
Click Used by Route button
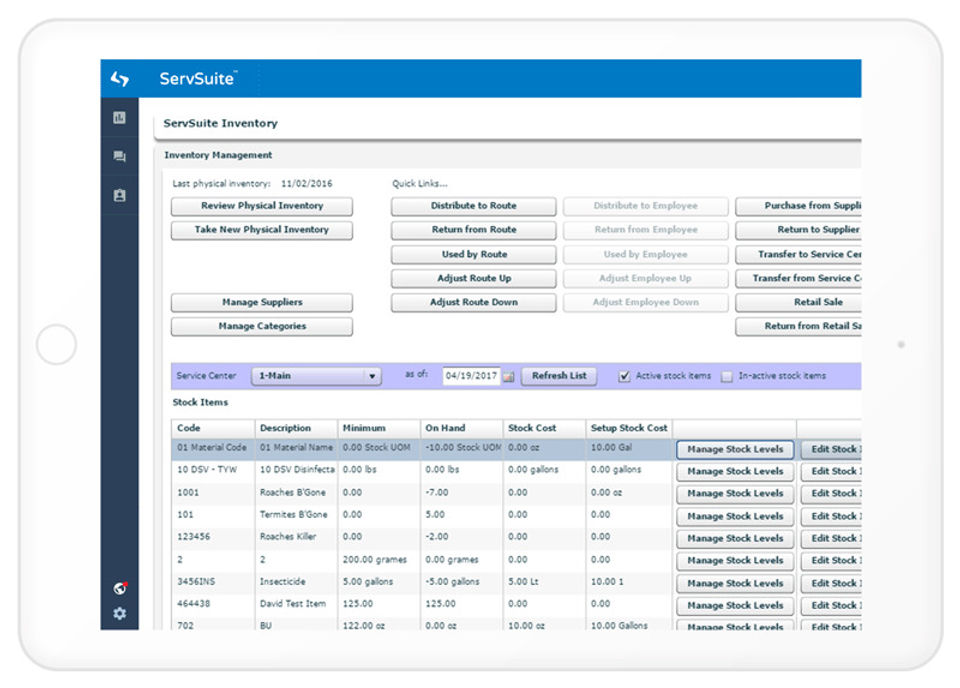tap(473, 255)
